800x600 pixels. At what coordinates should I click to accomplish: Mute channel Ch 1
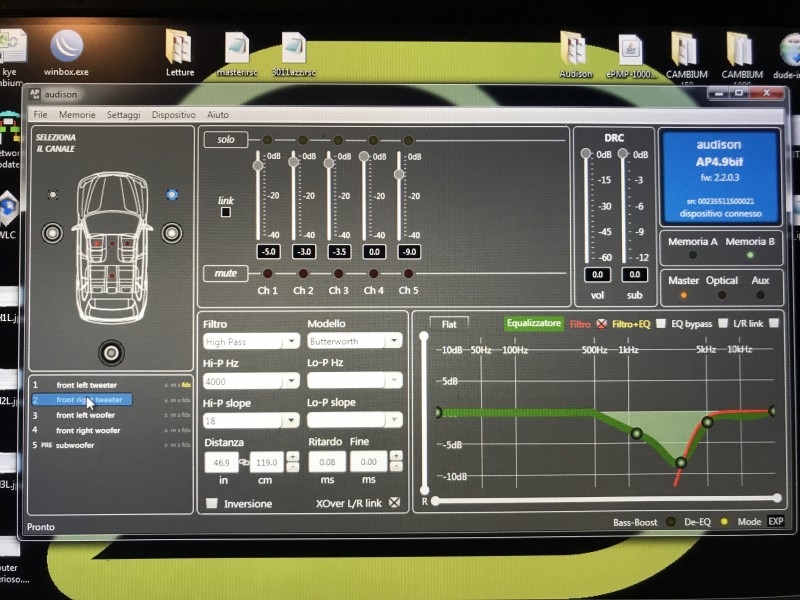(267, 273)
